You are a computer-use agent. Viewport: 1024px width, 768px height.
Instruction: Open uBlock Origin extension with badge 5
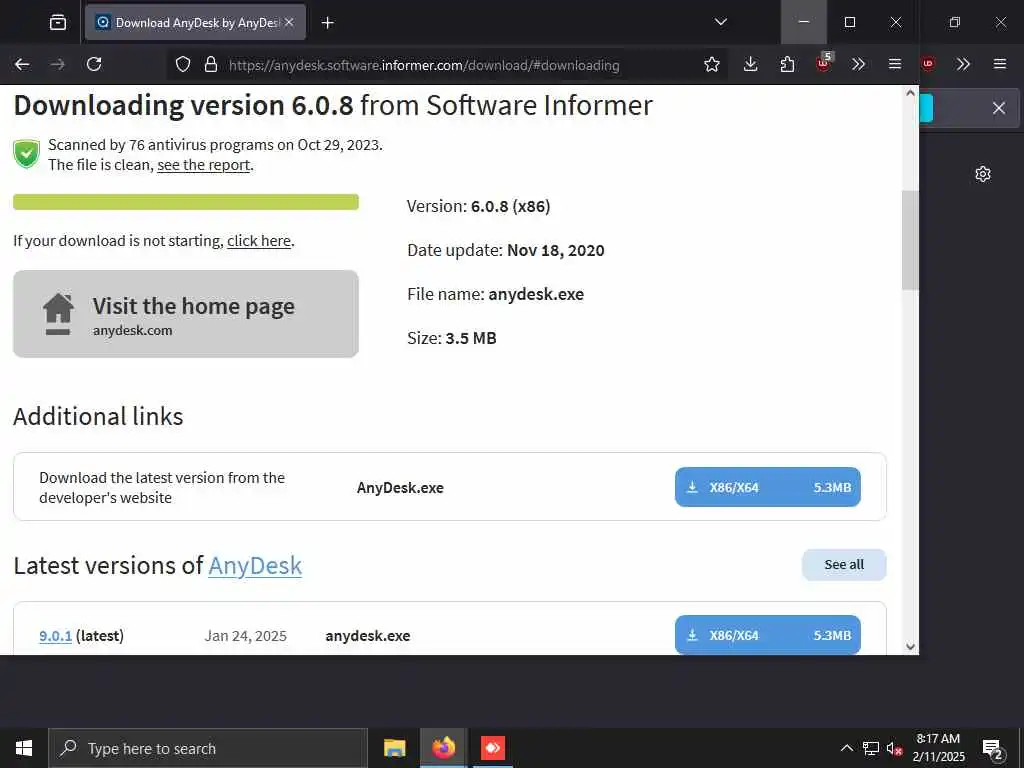824,63
